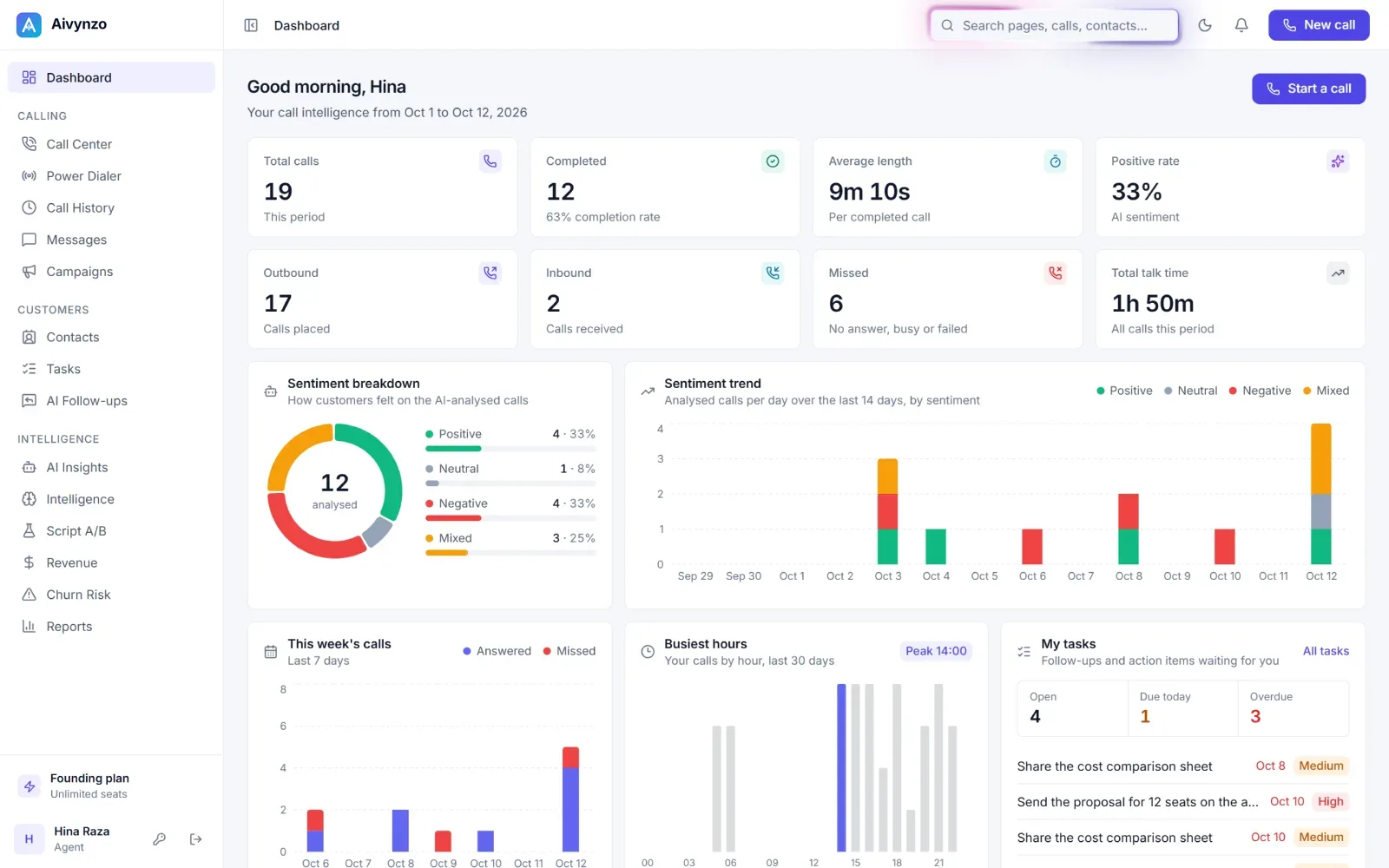1389x868 pixels.
Task: Click Hina Raza's avatar initial
Action: tap(29, 839)
